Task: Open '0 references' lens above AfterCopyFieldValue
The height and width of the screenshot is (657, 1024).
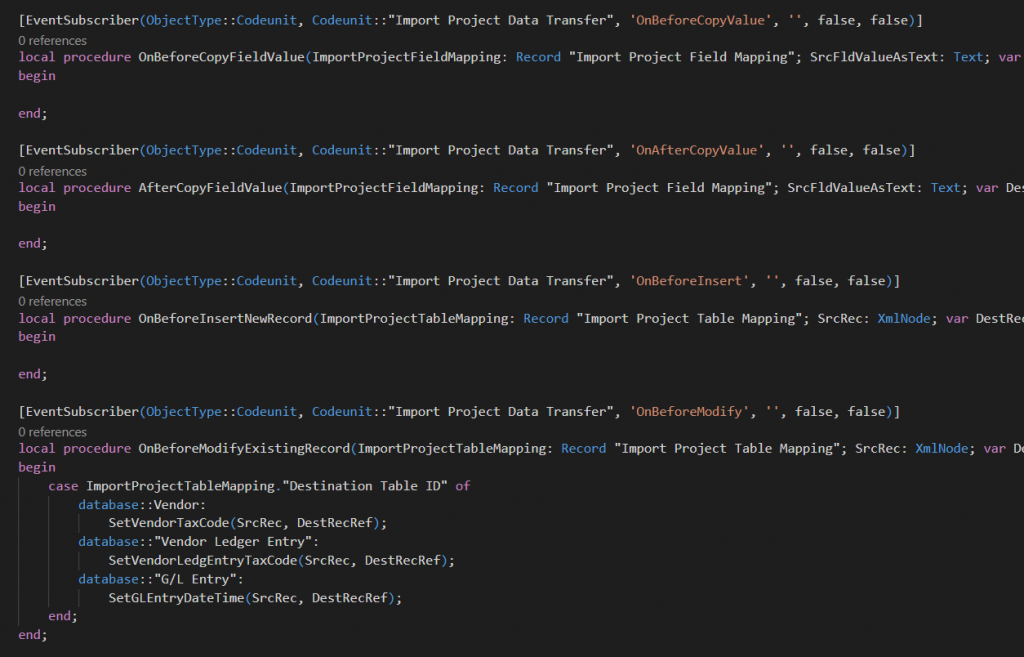Action: pyautogui.click(x=52, y=171)
